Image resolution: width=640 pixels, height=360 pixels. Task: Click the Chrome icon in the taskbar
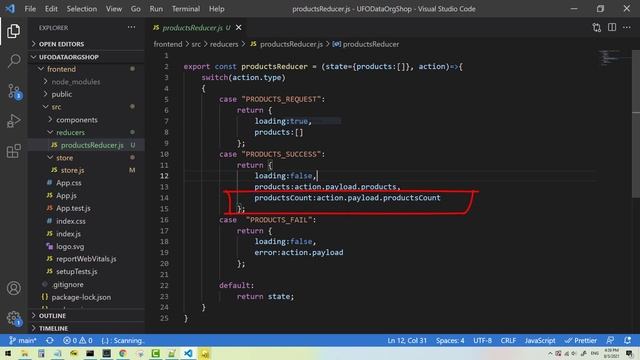122,353
